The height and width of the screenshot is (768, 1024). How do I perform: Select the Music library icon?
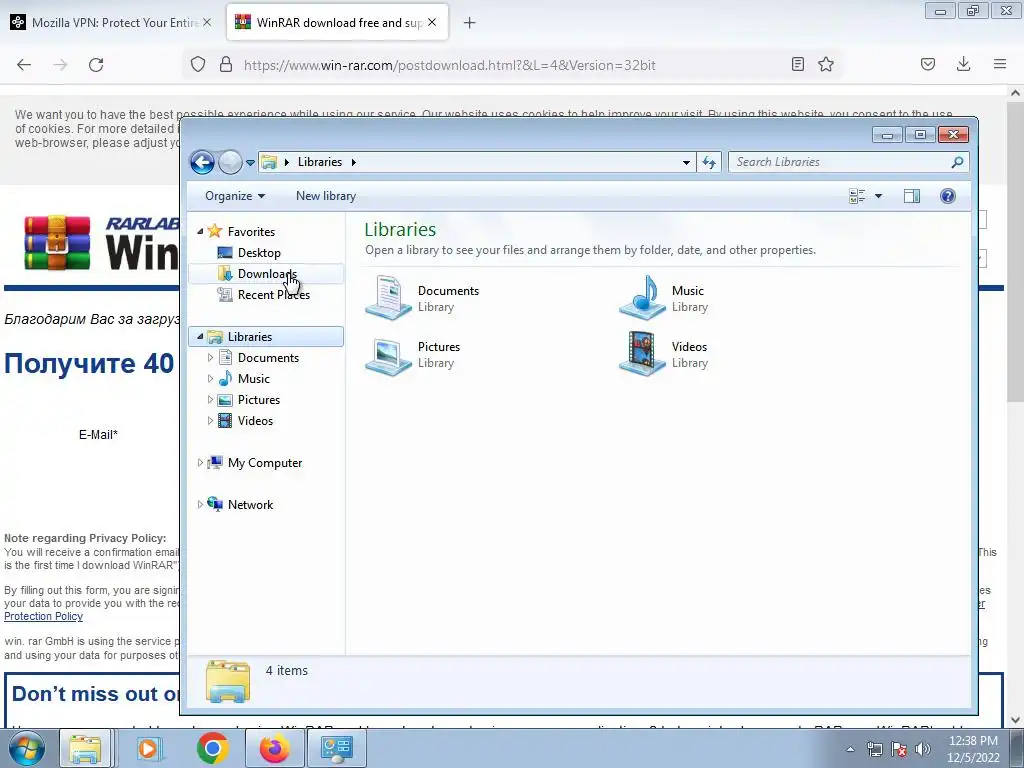coord(643,298)
